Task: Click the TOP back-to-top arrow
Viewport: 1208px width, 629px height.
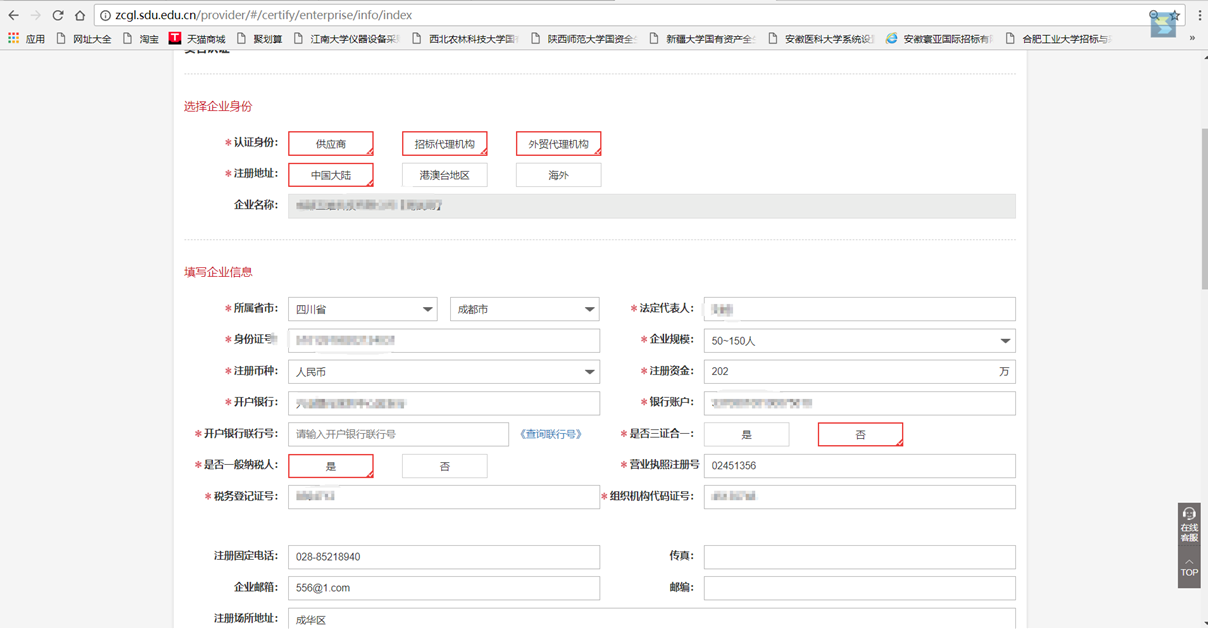Action: pyautogui.click(x=1188, y=568)
